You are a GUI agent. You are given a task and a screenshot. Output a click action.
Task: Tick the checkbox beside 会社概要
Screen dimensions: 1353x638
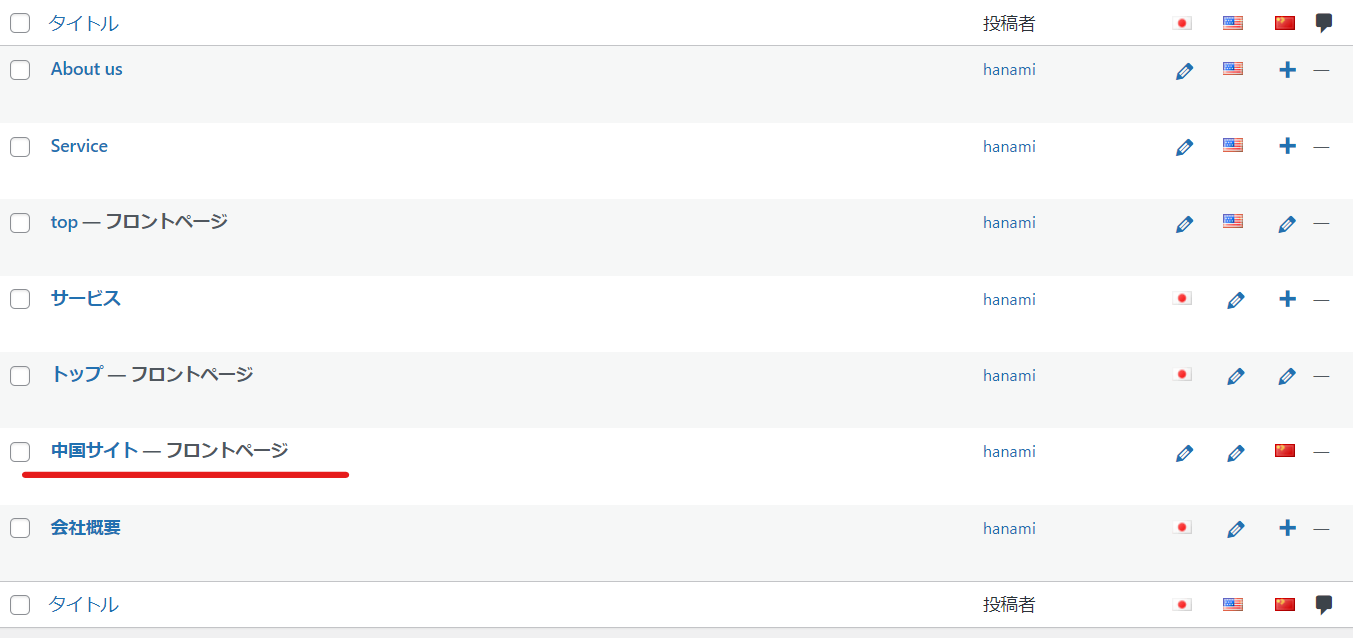pyautogui.click(x=20, y=529)
